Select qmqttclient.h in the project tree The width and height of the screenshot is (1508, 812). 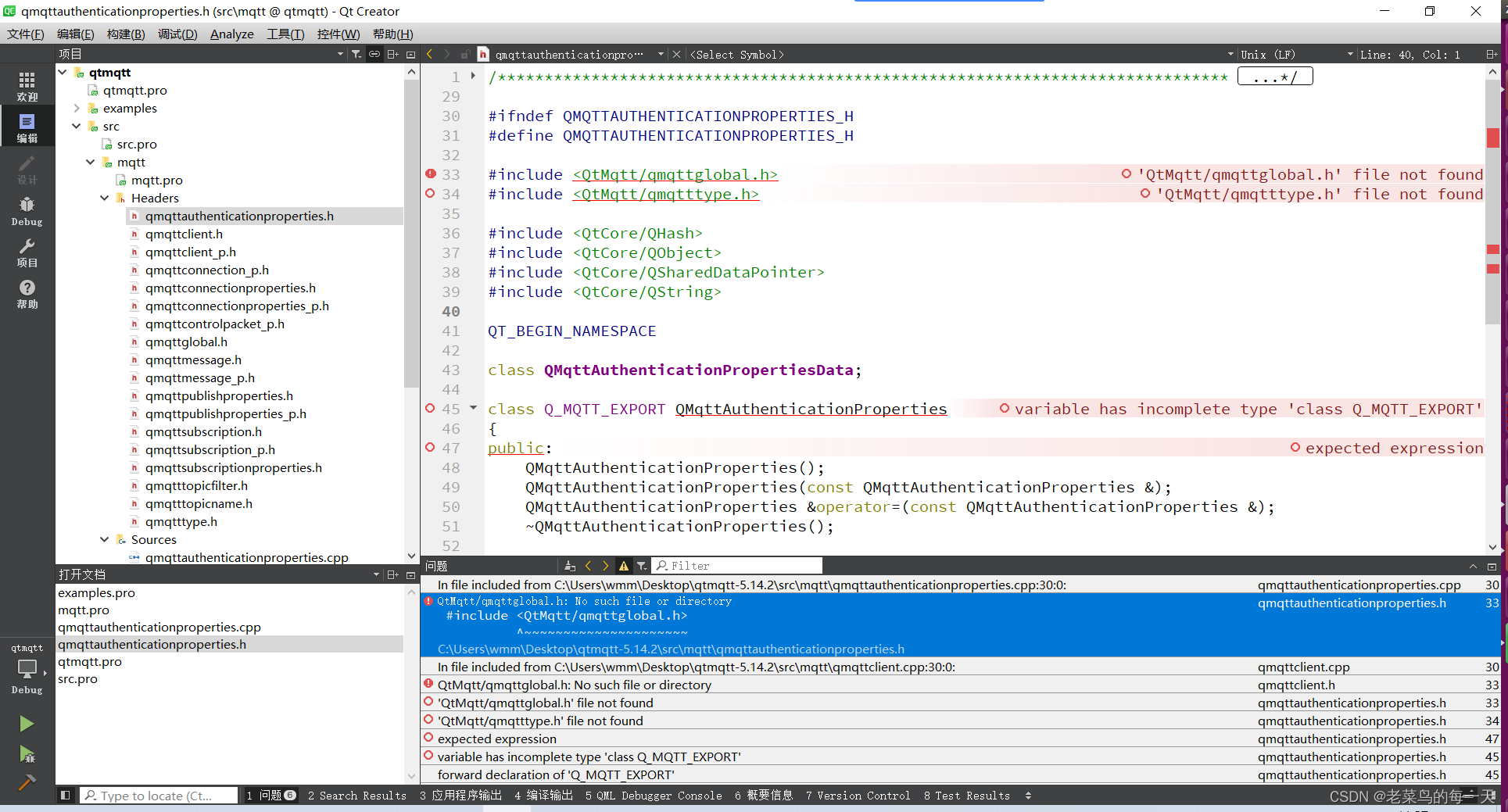click(x=184, y=234)
